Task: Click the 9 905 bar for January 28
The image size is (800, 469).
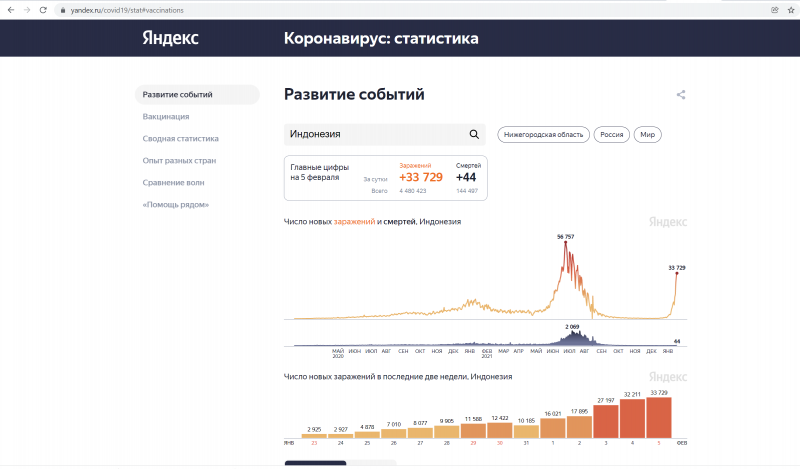Action: 446,432
